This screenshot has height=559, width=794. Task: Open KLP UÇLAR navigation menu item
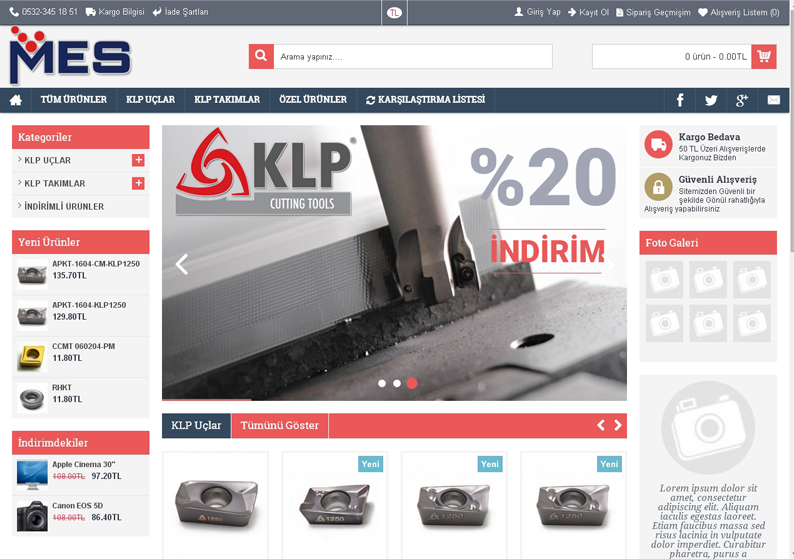tap(150, 100)
